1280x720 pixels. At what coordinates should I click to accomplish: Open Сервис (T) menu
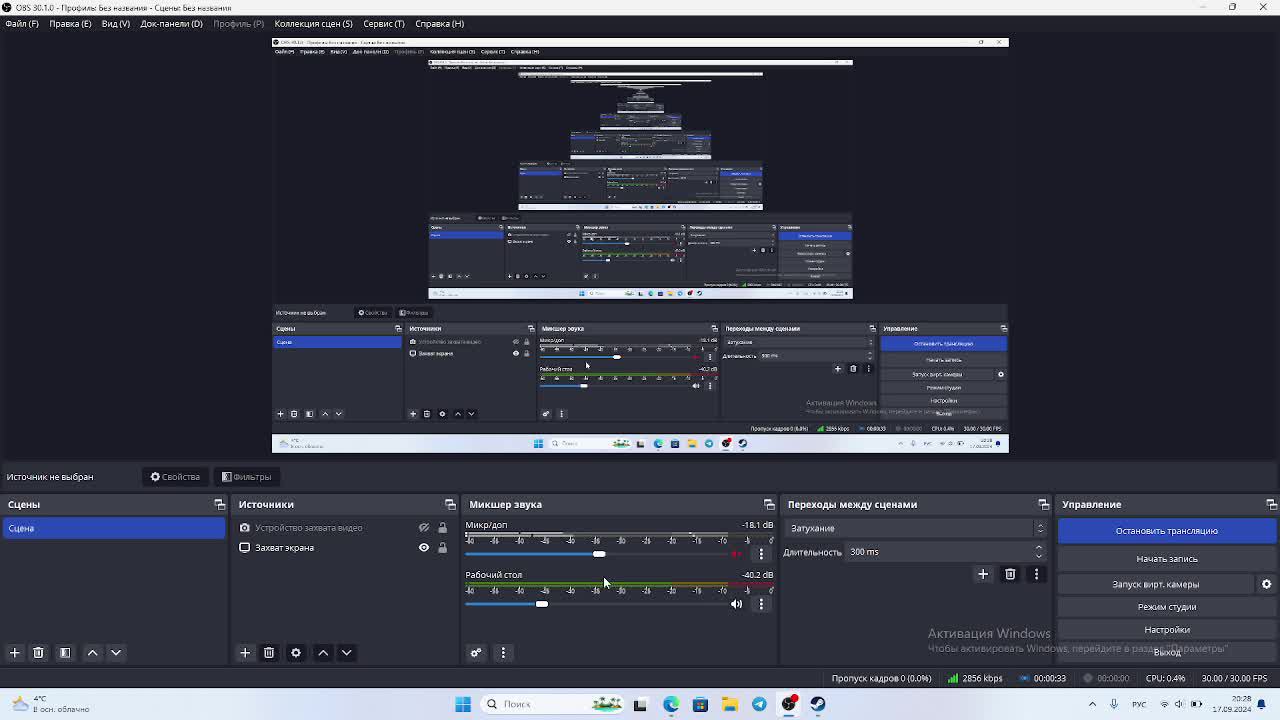(x=384, y=23)
